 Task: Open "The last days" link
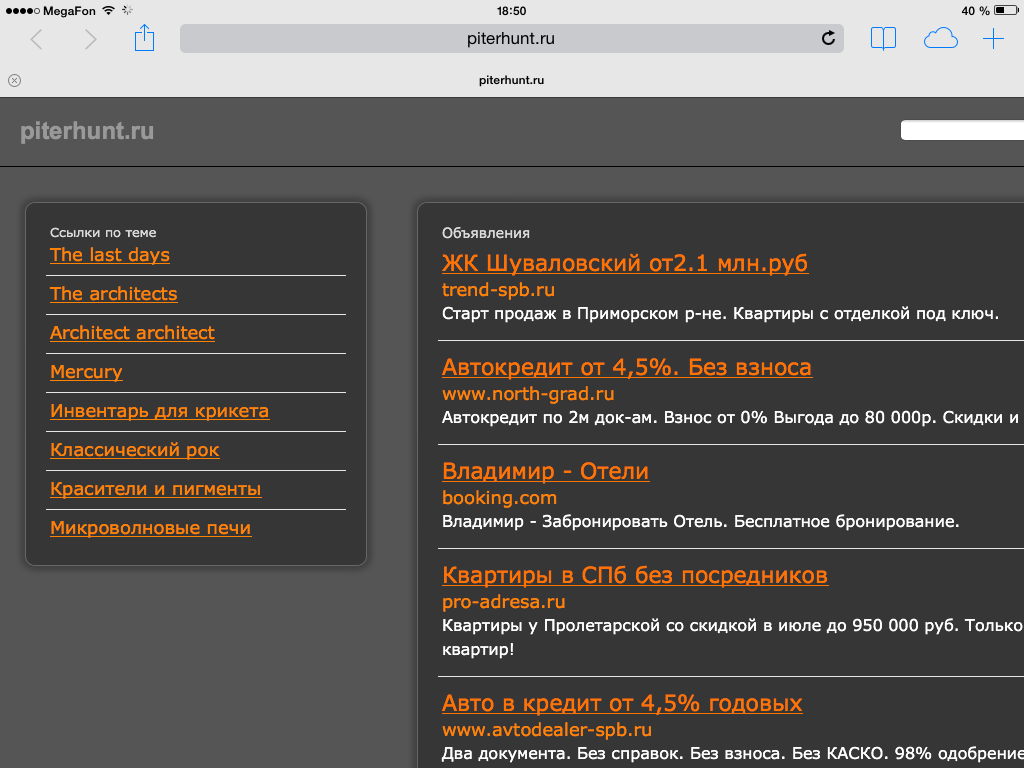110,255
